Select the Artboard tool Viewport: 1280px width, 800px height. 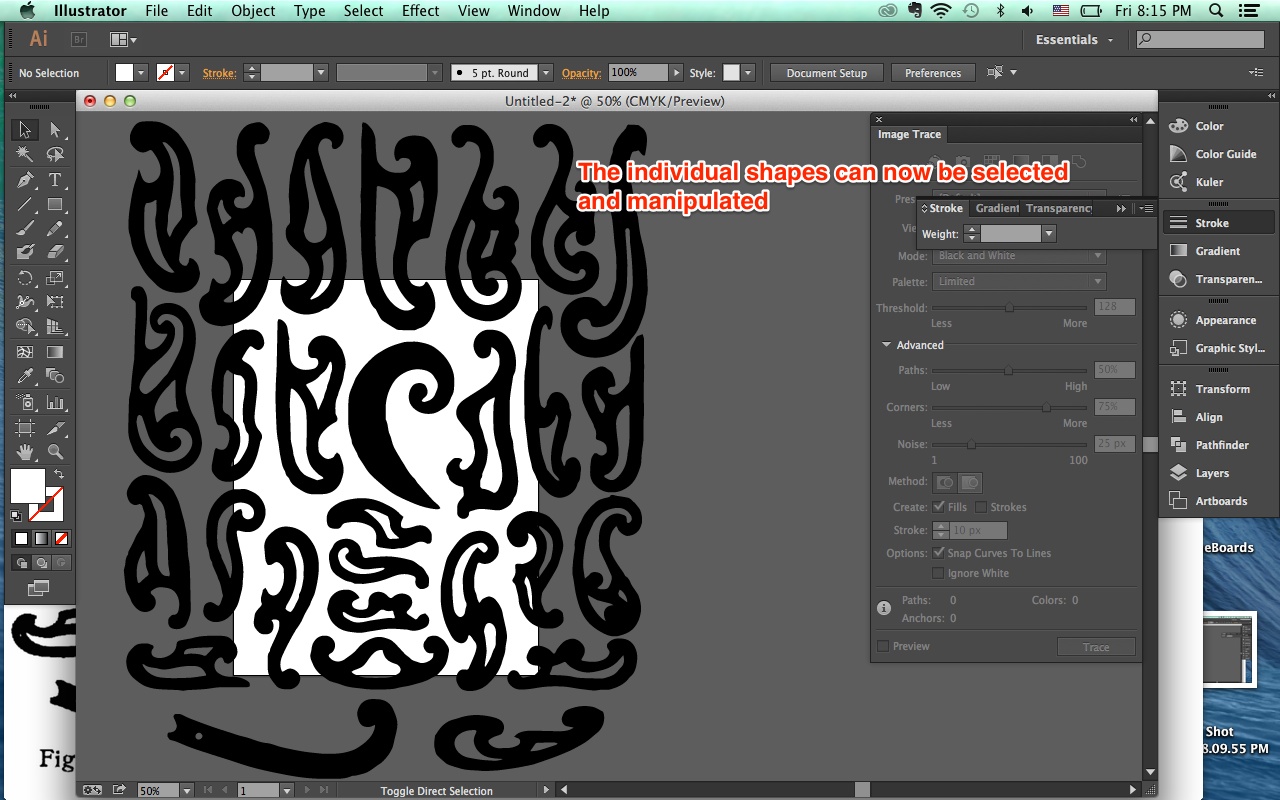(x=25, y=428)
